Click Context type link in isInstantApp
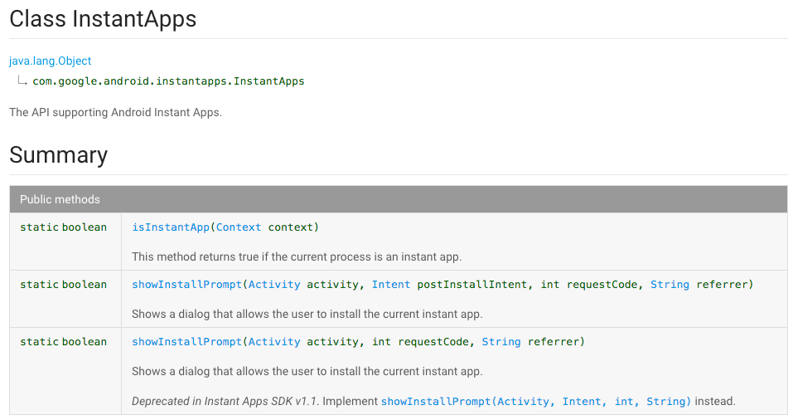This screenshot has height=420, width=793. coord(239,227)
